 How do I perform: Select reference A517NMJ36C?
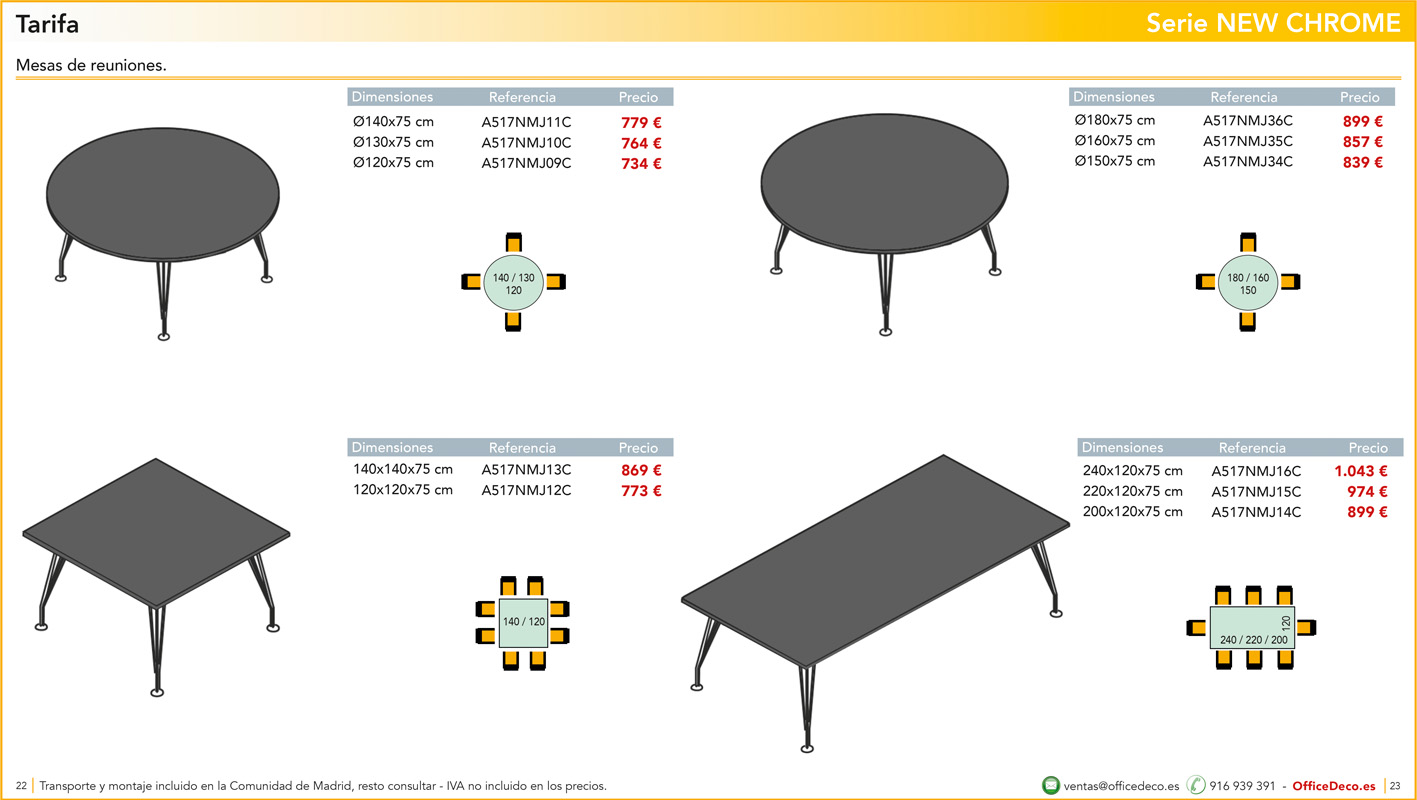click(1248, 121)
